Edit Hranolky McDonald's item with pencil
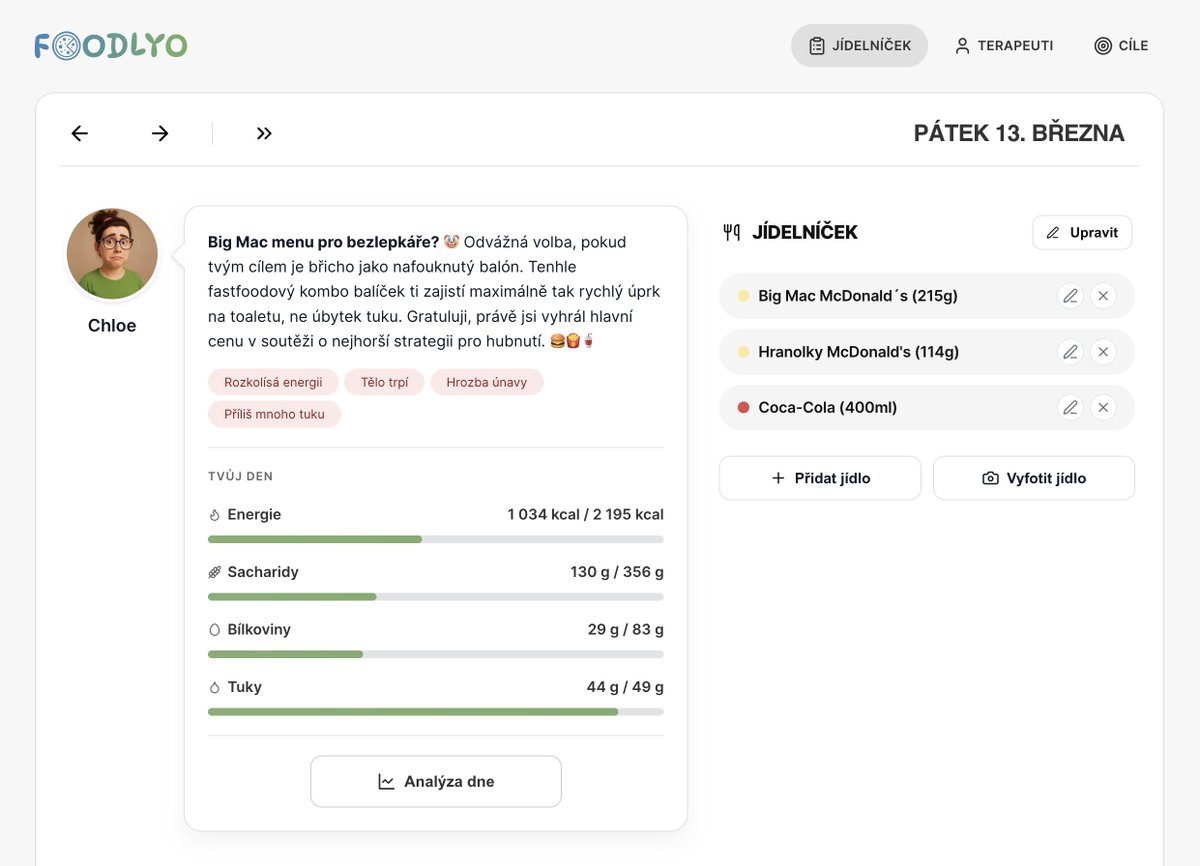The height and width of the screenshot is (866, 1200). (x=1070, y=352)
